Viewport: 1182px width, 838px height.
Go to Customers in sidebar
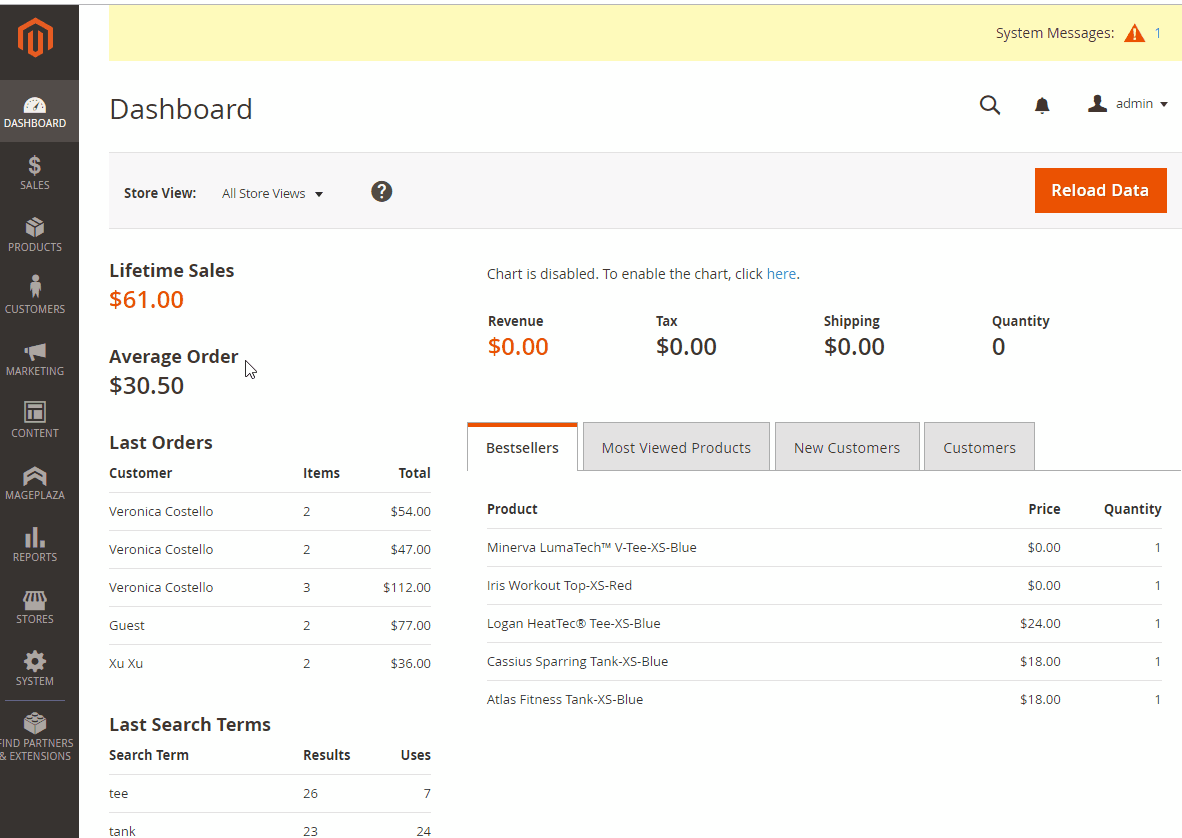[35, 296]
